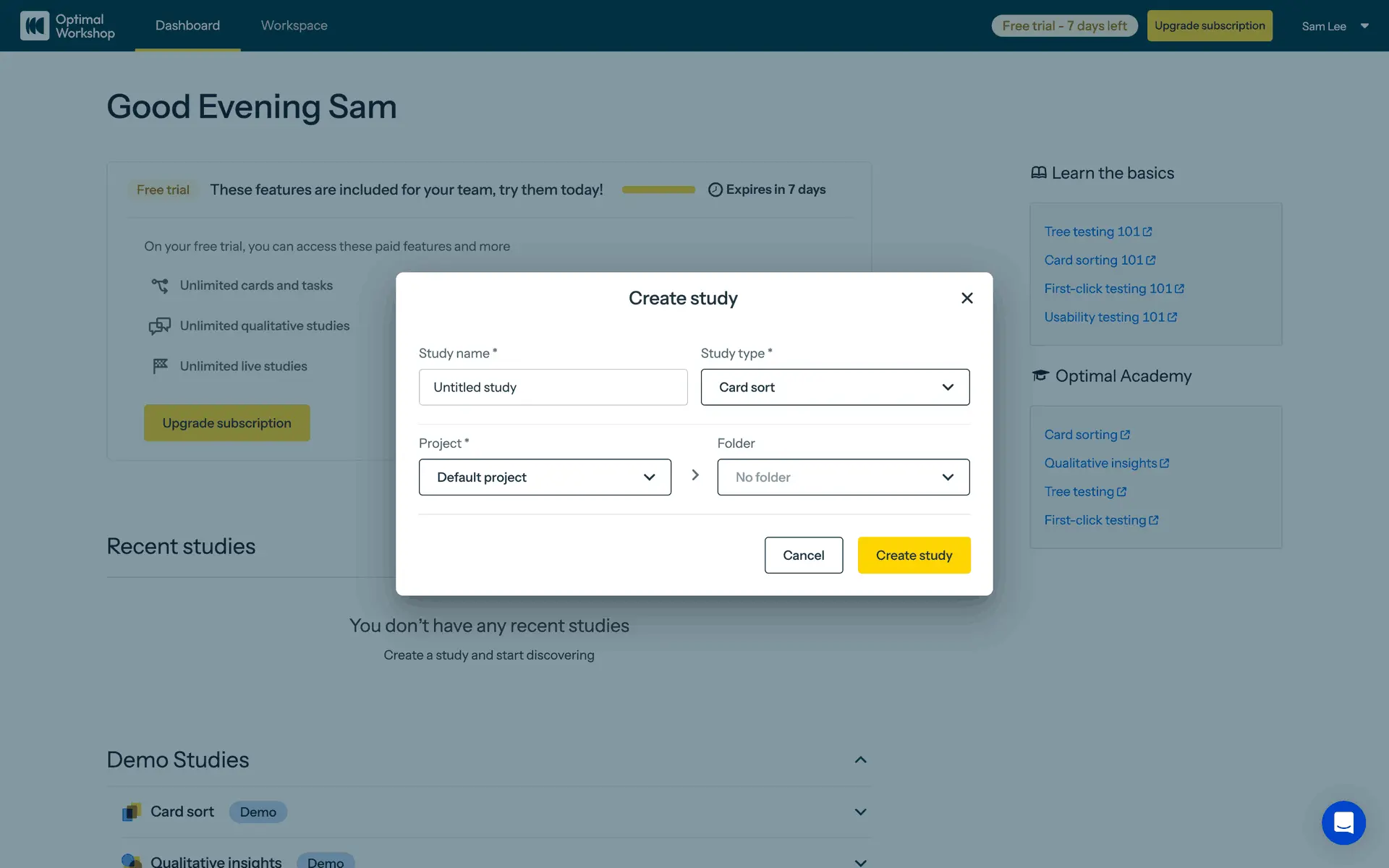The height and width of the screenshot is (868, 1389).
Task: Click the Optimal Workshop logo icon
Action: pyautogui.click(x=35, y=26)
